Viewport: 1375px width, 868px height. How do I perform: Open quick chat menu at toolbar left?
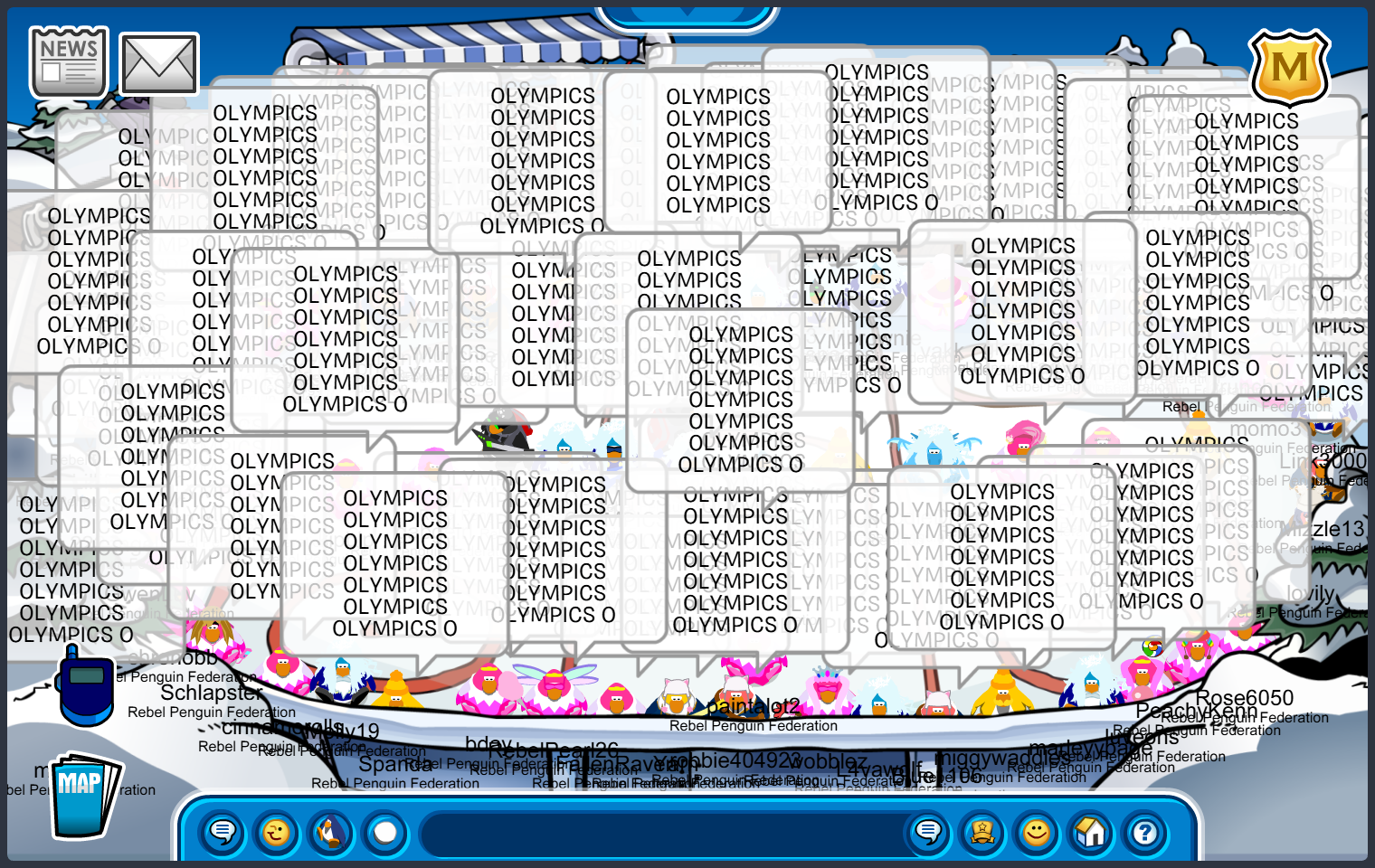coord(223,832)
